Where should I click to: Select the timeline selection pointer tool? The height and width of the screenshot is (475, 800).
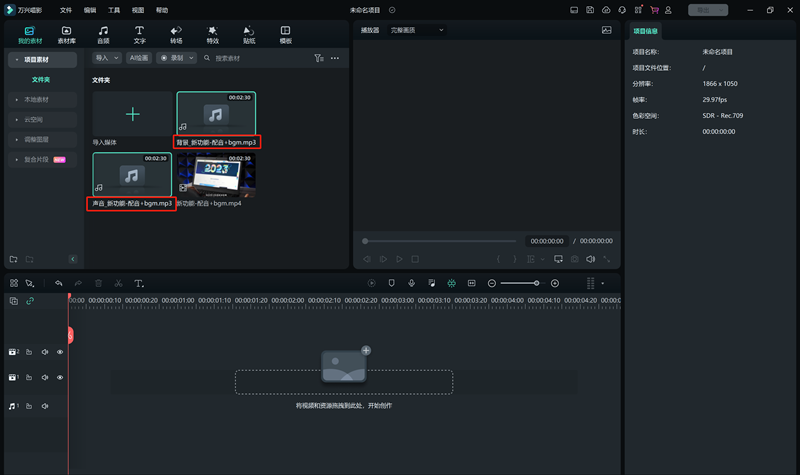30,283
